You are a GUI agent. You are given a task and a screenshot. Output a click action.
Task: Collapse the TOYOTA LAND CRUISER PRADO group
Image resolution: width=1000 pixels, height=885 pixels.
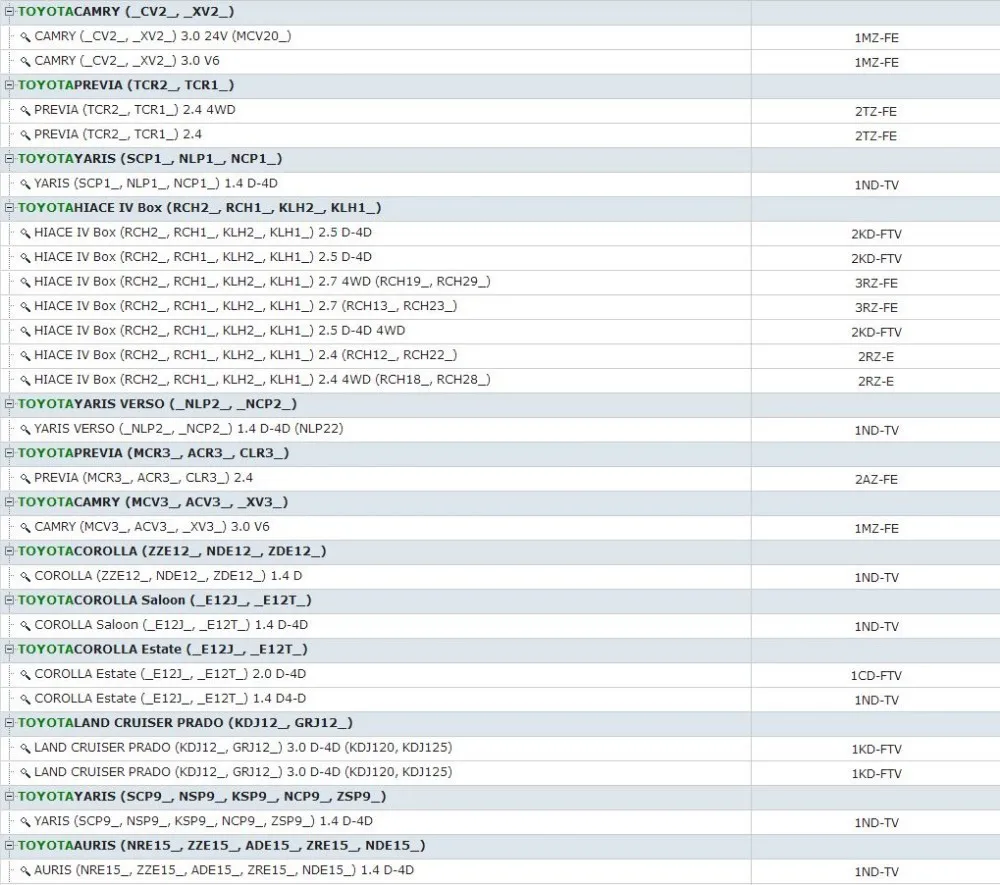click(x=10, y=722)
